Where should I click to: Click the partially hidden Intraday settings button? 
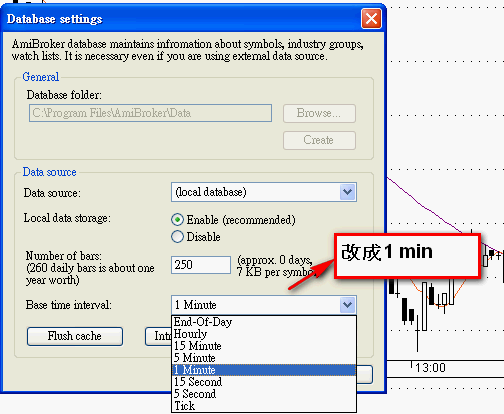point(159,336)
